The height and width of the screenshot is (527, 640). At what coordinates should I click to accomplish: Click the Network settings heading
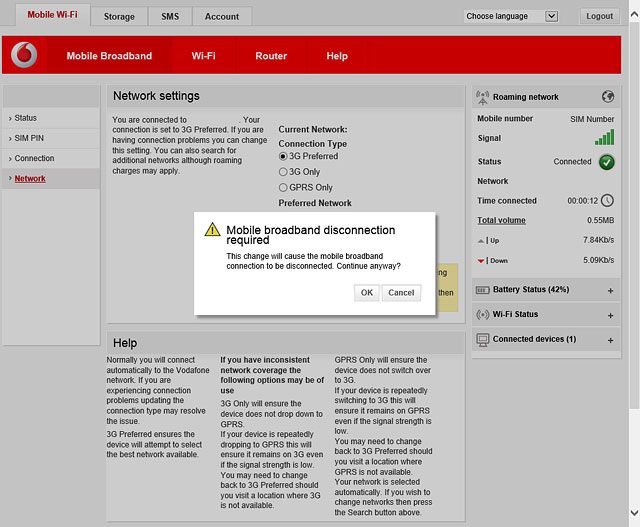[156, 96]
